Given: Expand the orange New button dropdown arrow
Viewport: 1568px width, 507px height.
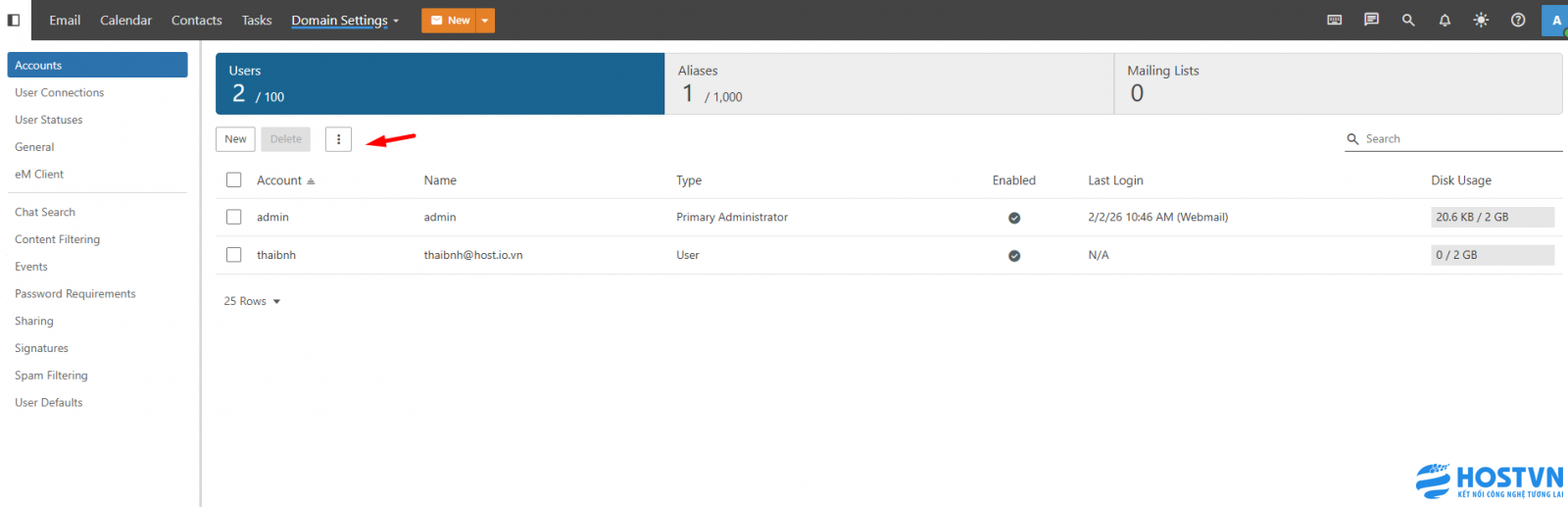Looking at the screenshot, I should (x=485, y=21).
